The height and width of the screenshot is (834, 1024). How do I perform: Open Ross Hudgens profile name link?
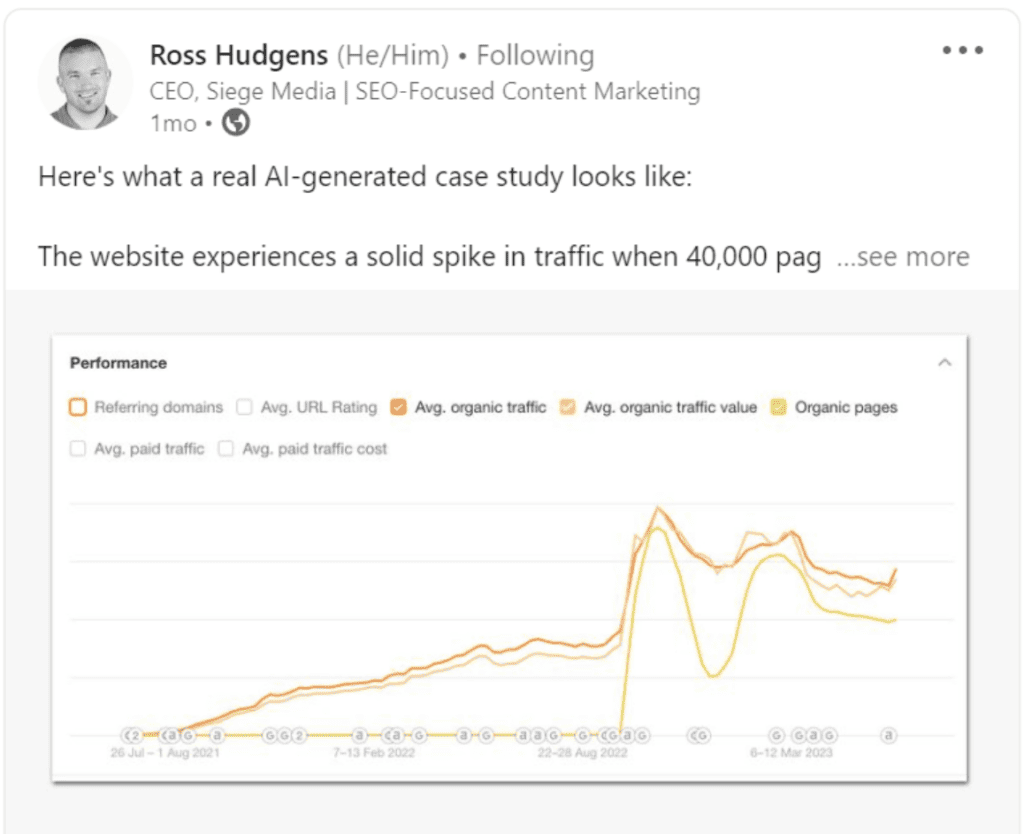pyautogui.click(x=238, y=55)
